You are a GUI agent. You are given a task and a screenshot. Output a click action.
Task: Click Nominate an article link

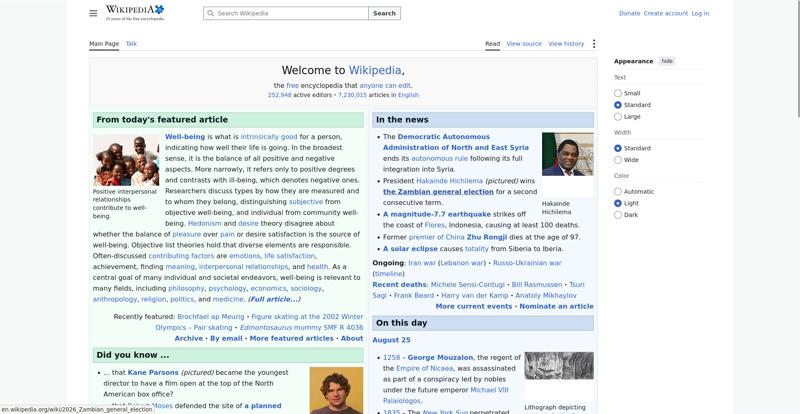point(556,307)
